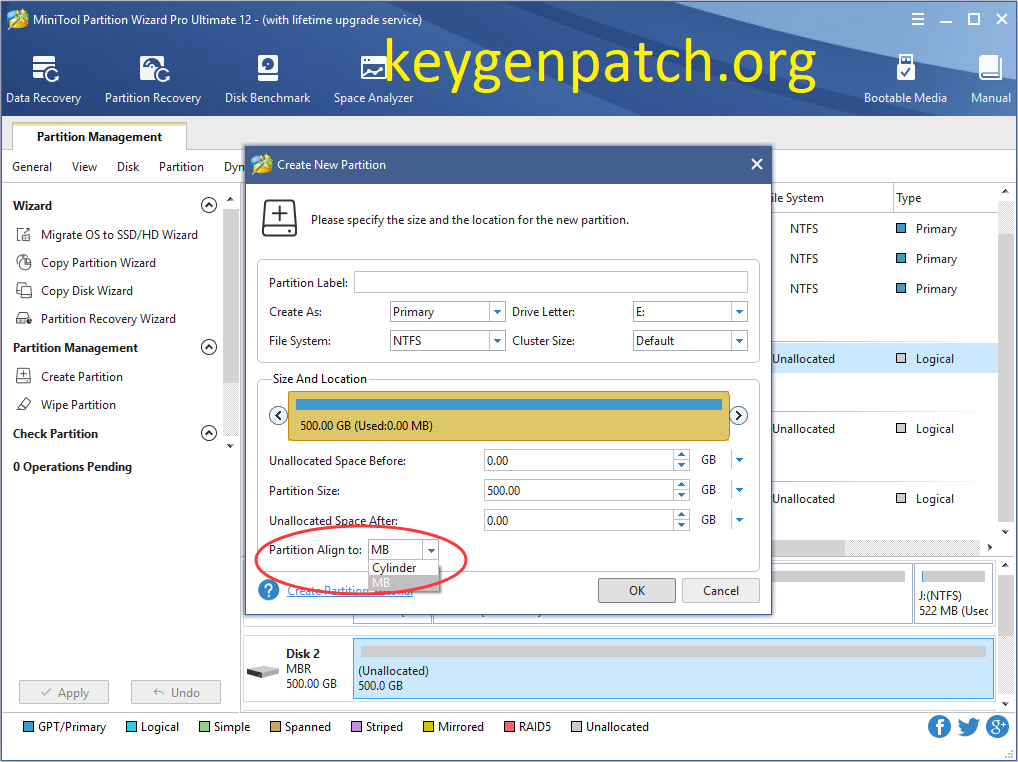1018x762 pixels.
Task: Click the Cancel button
Action: (721, 591)
